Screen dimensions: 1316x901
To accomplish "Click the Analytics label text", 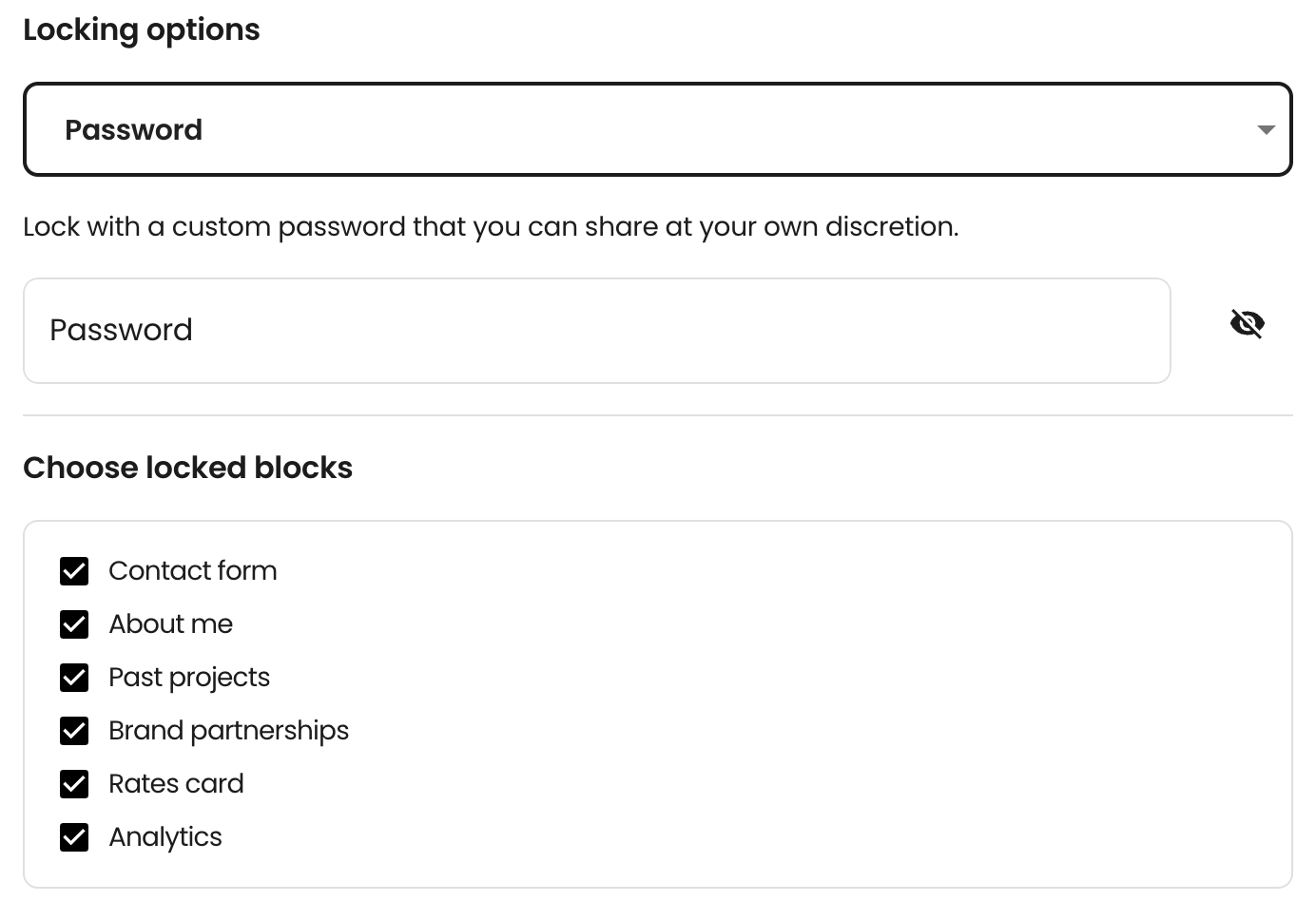I will click(x=165, y=837).
